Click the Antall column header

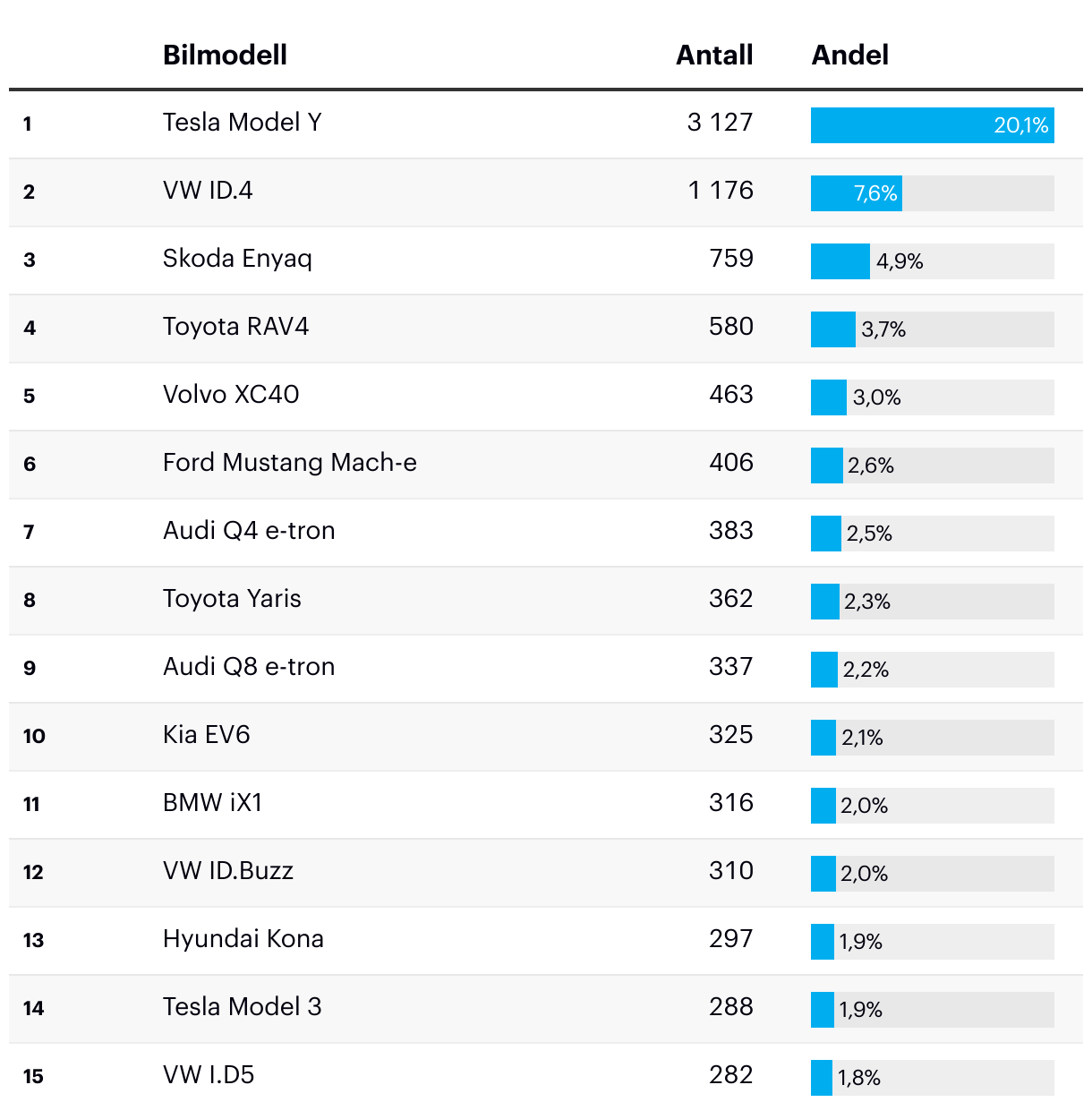click(x=714, y=56)
